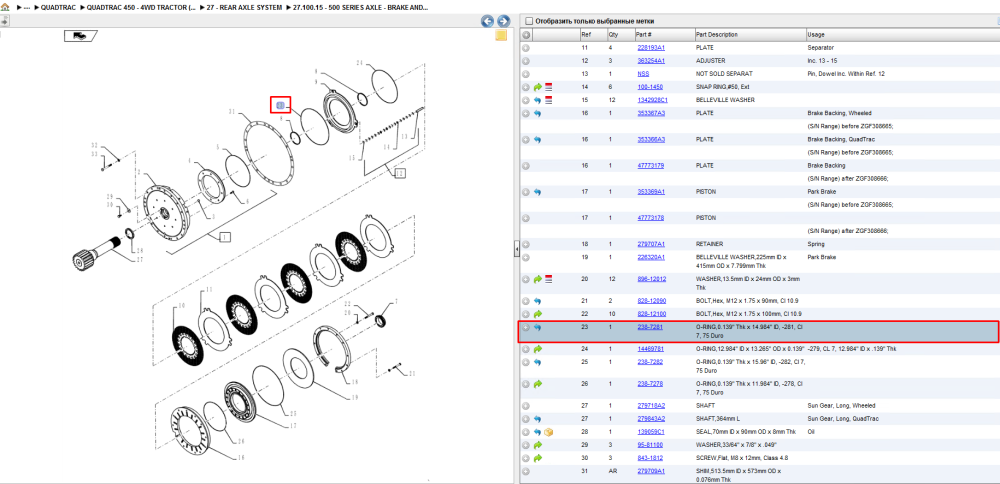The width and height of the screenshot is (1000, 484).
Task: Select the circle for Ref 31 SHIM
Action: pyautogui.click(x=526, y=471)
